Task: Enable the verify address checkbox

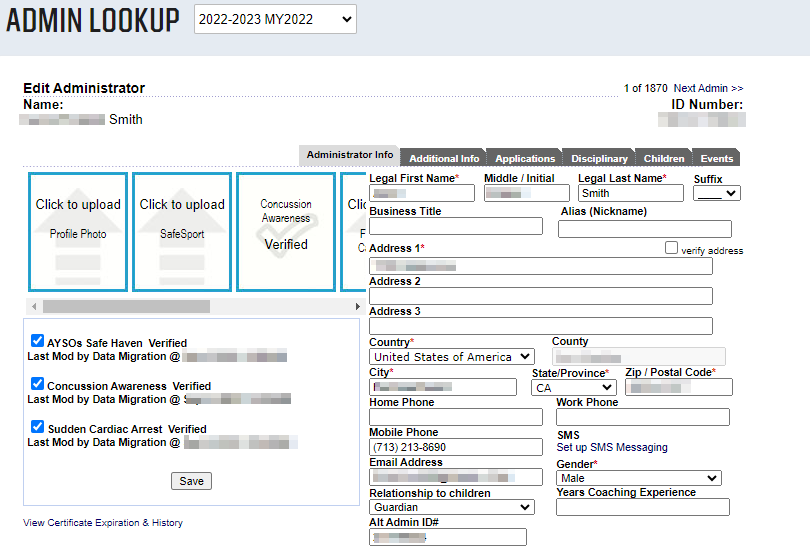Action: pyautogui.click(x=672, y=248)
